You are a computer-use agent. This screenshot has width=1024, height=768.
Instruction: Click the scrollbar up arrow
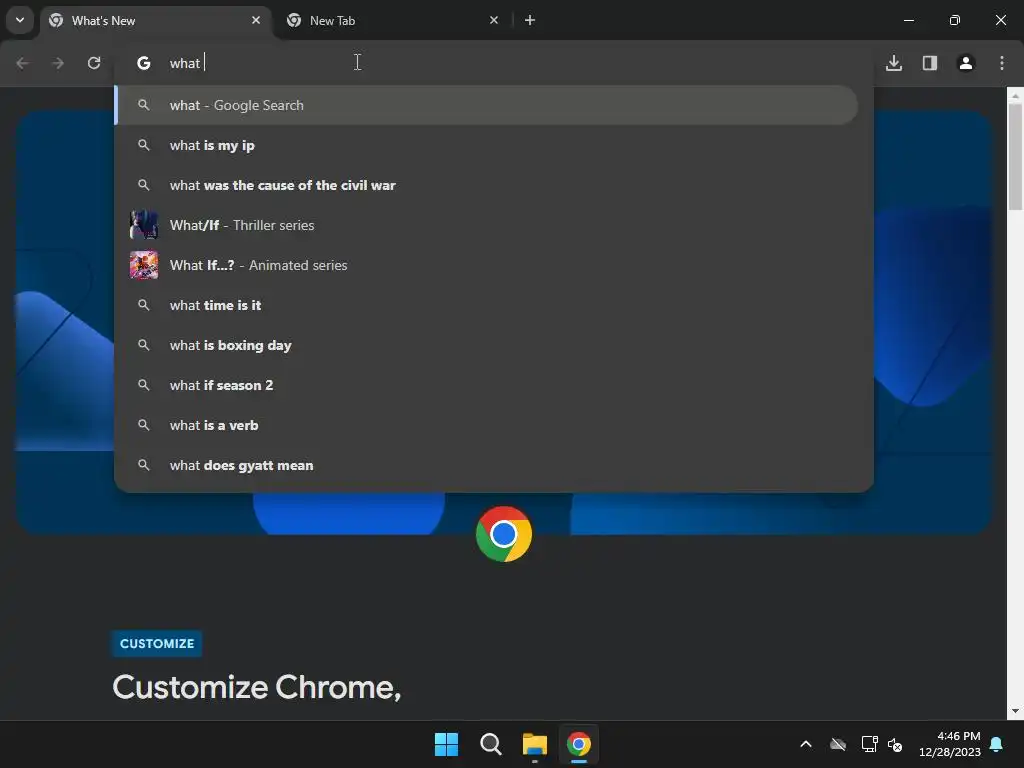[x=1015, y=95]
